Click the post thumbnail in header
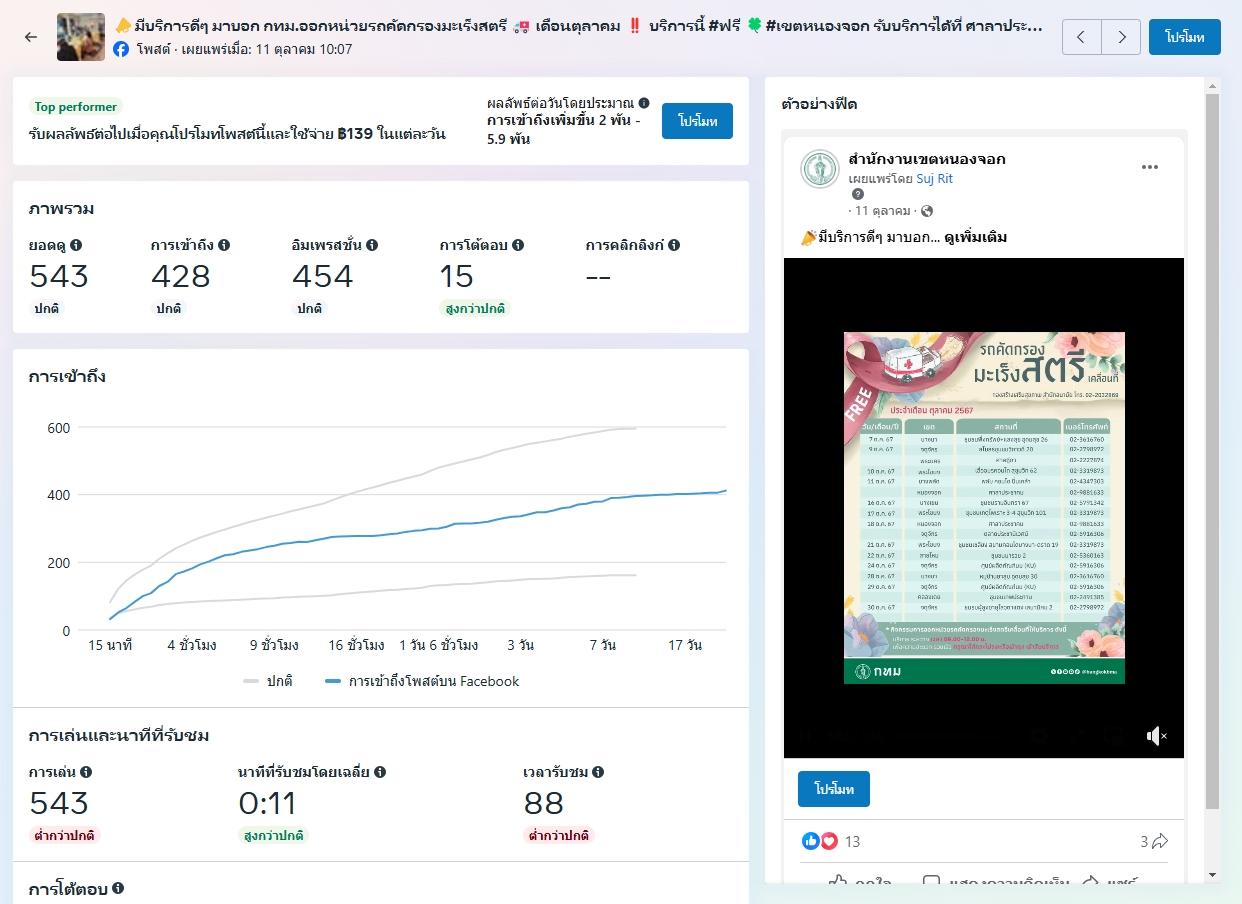This screenshot has width=1242, height=904. click(x=81, y=37)
